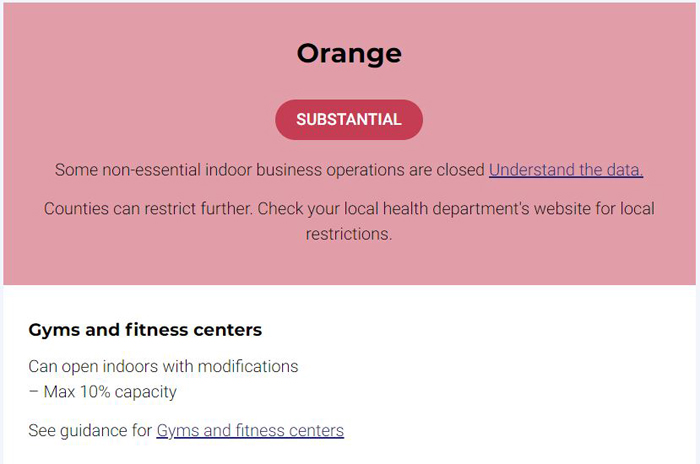Click the SUBSTANTIAL tier badge
This screenshot has height=464, width=700.
point(349,120)
